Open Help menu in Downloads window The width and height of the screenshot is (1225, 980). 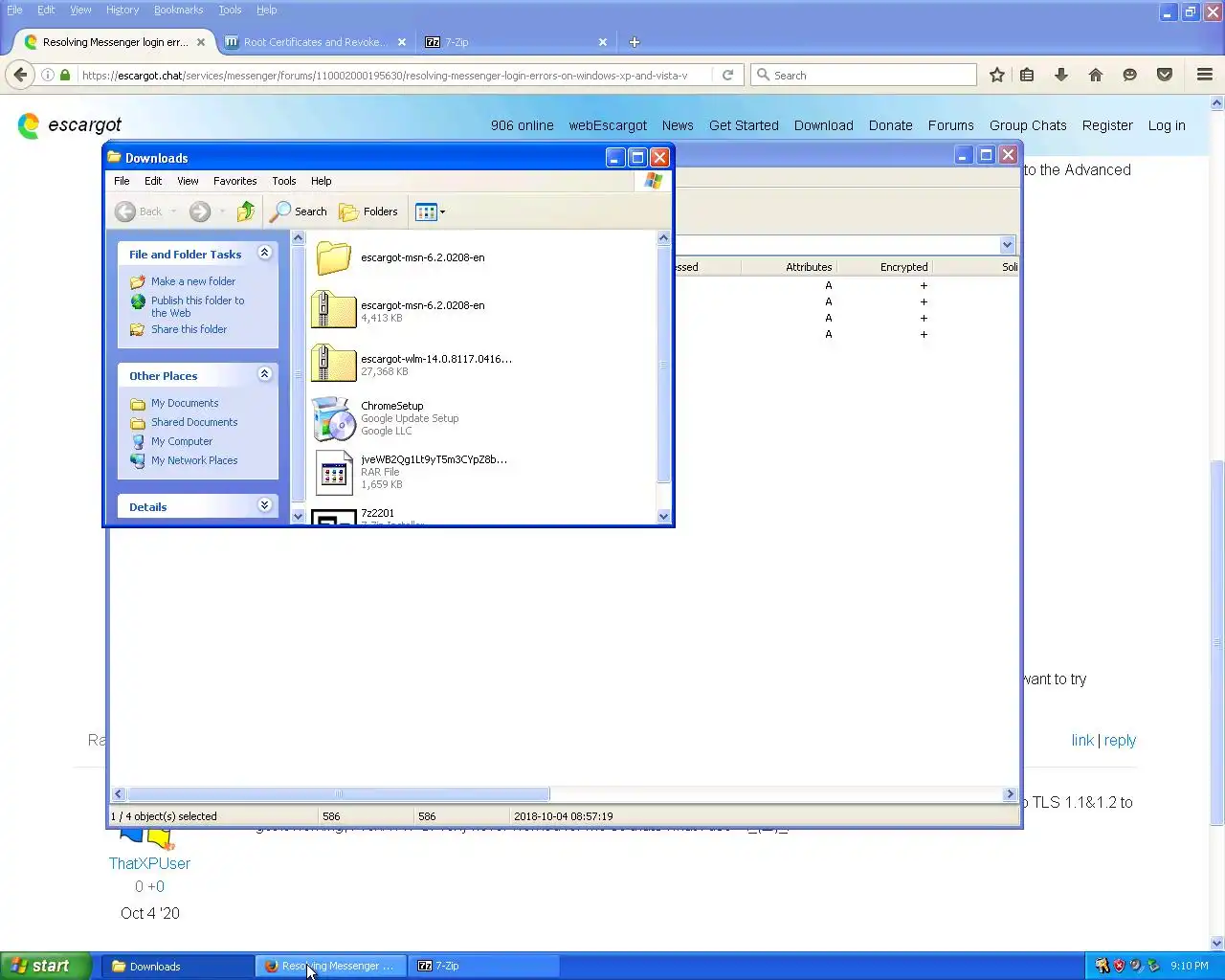(322, 181)
